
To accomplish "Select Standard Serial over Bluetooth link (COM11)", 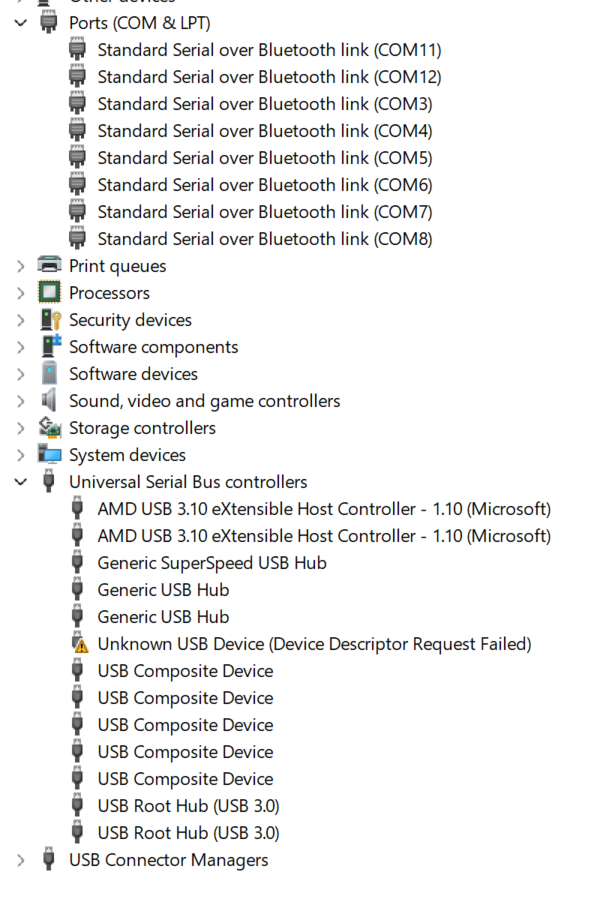I will [x=269, y=49].
